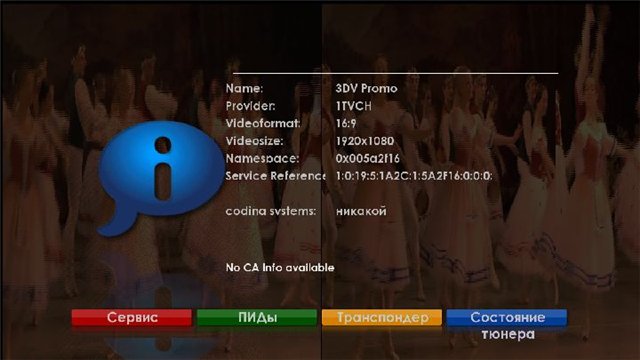
Task: Open the blue Состояние тюнера button
Action: tap(507, 318)
